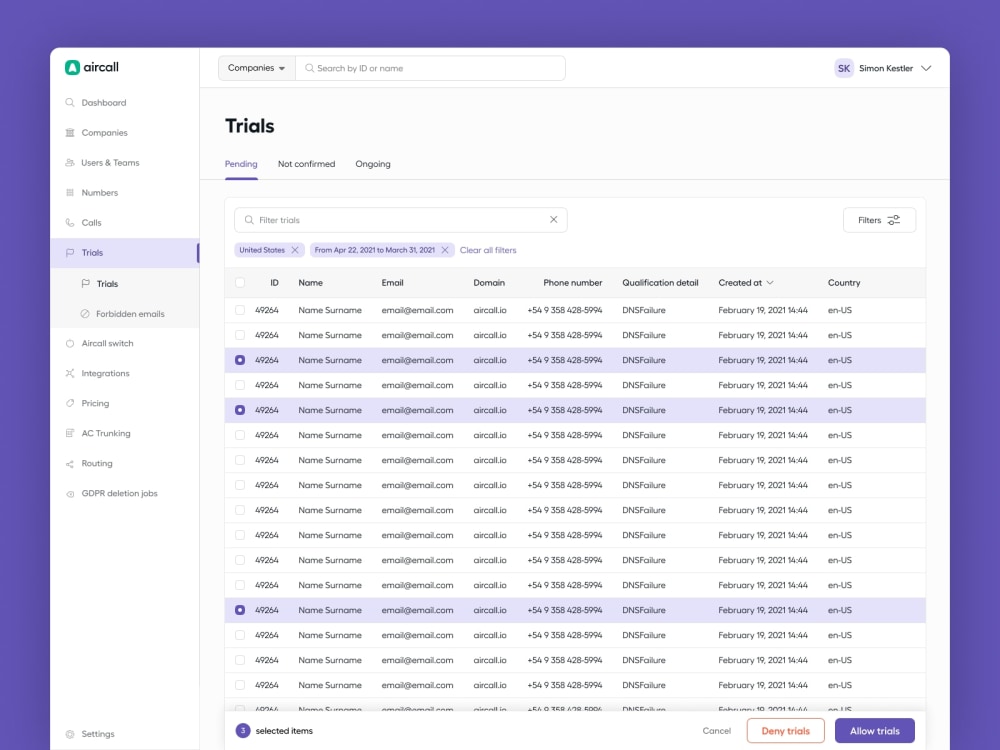Click the flag icon of Trials sub-item
The image size is (1000, 750).
(x=85, y=283)
